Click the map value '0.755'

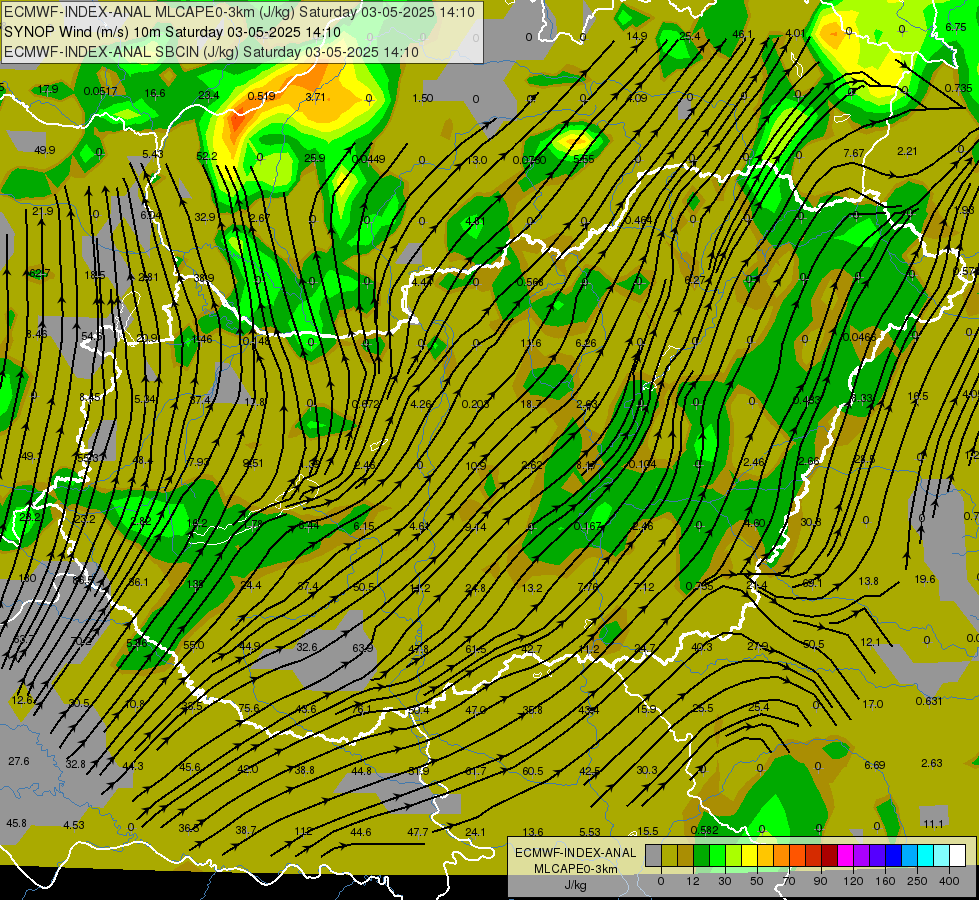(x=699, y=586)
